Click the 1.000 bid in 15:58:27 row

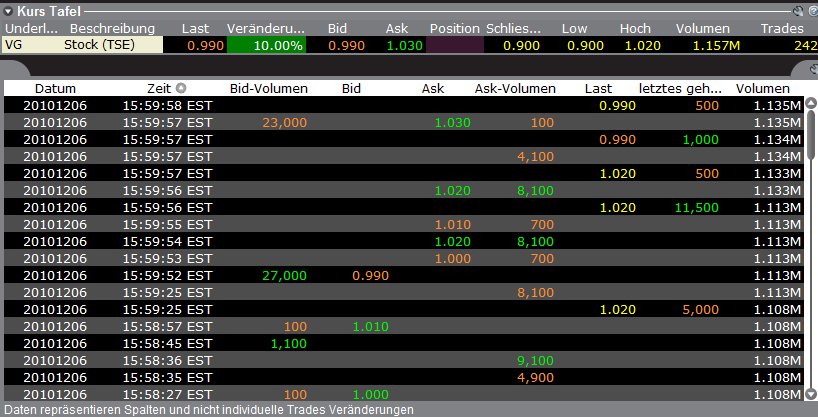(371, 395)
